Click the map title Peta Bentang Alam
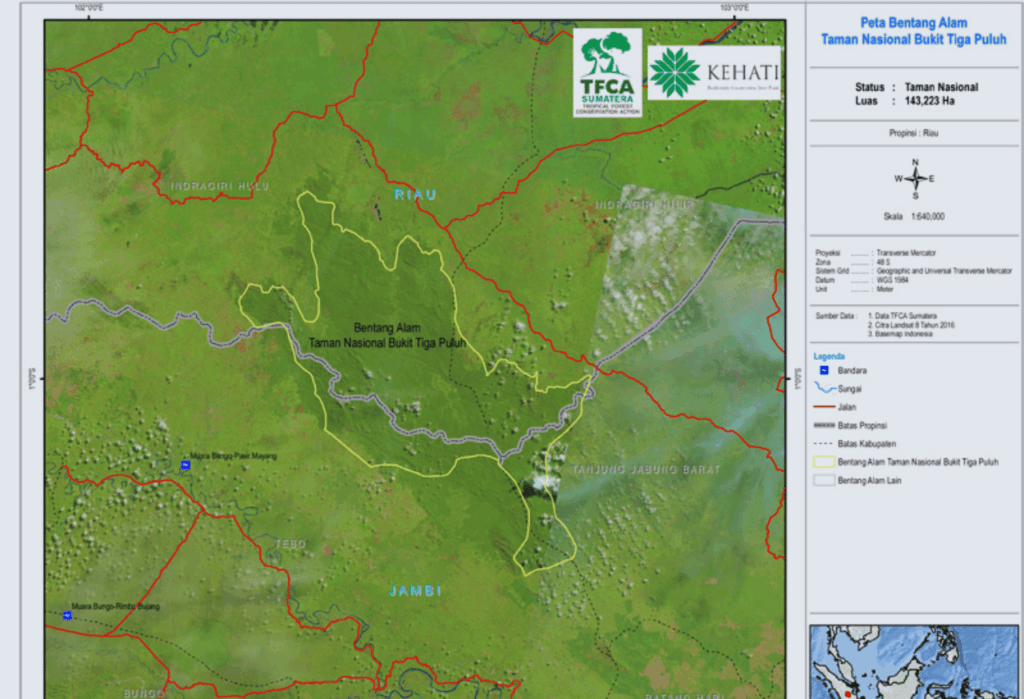Viewport: 1024px width, 699px height. coord(914,22)
